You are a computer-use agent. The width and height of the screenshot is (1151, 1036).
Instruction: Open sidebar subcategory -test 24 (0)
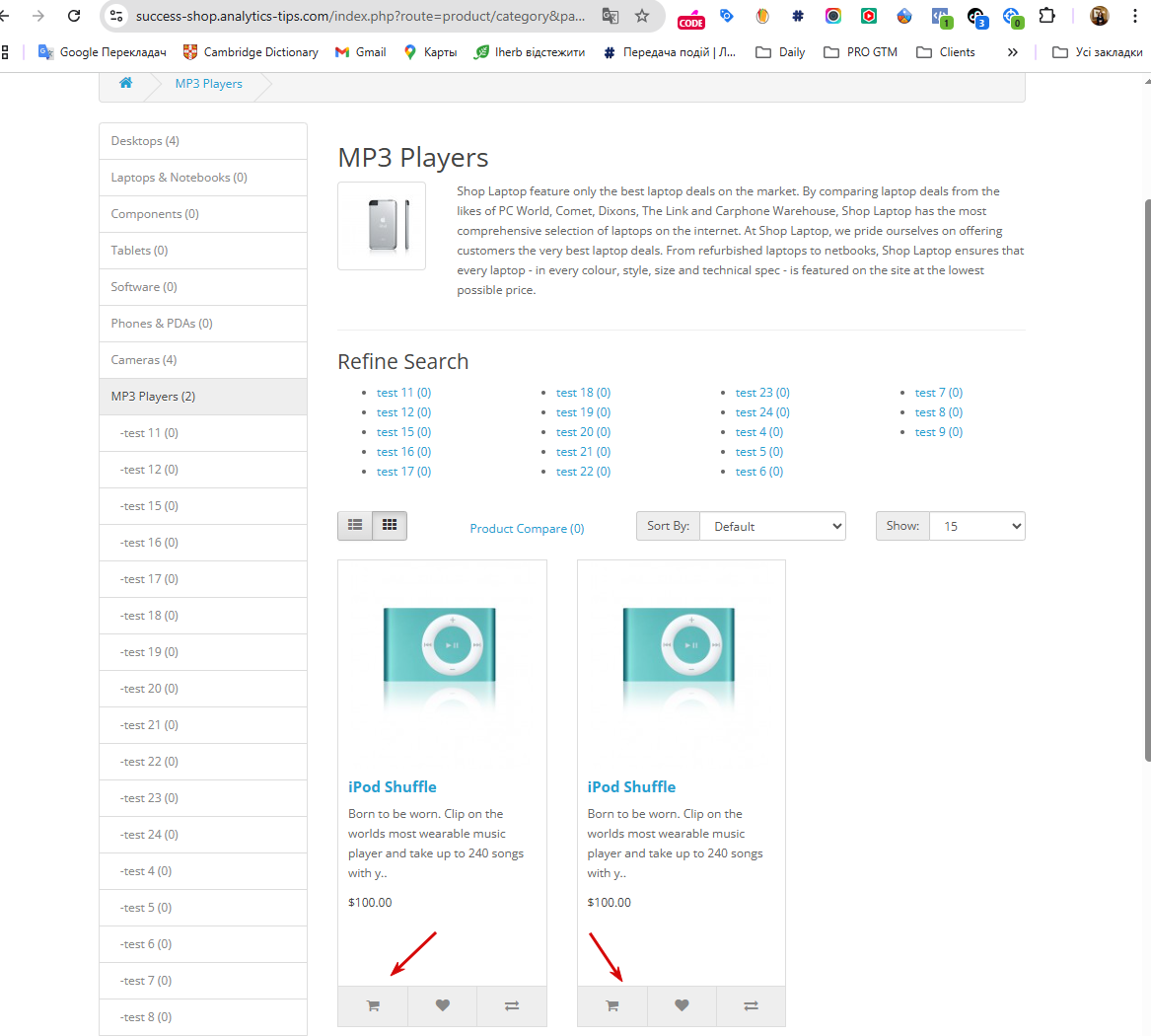203,835
